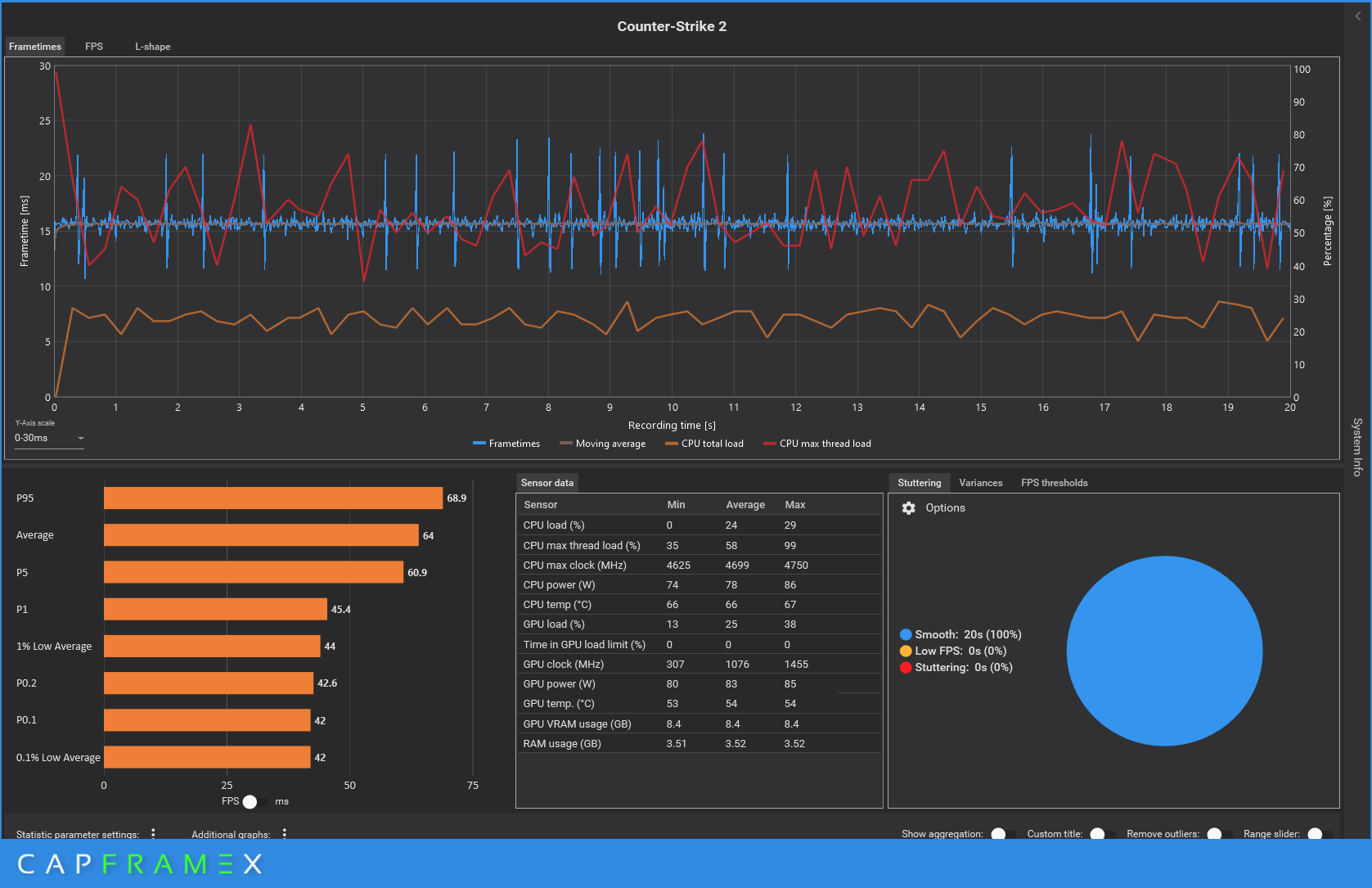Image resolution: width=1372 pixels, height=888 pixels.
Task: Open the Sensor data tab
Action: pyautogui.click(x=547, y=483)
